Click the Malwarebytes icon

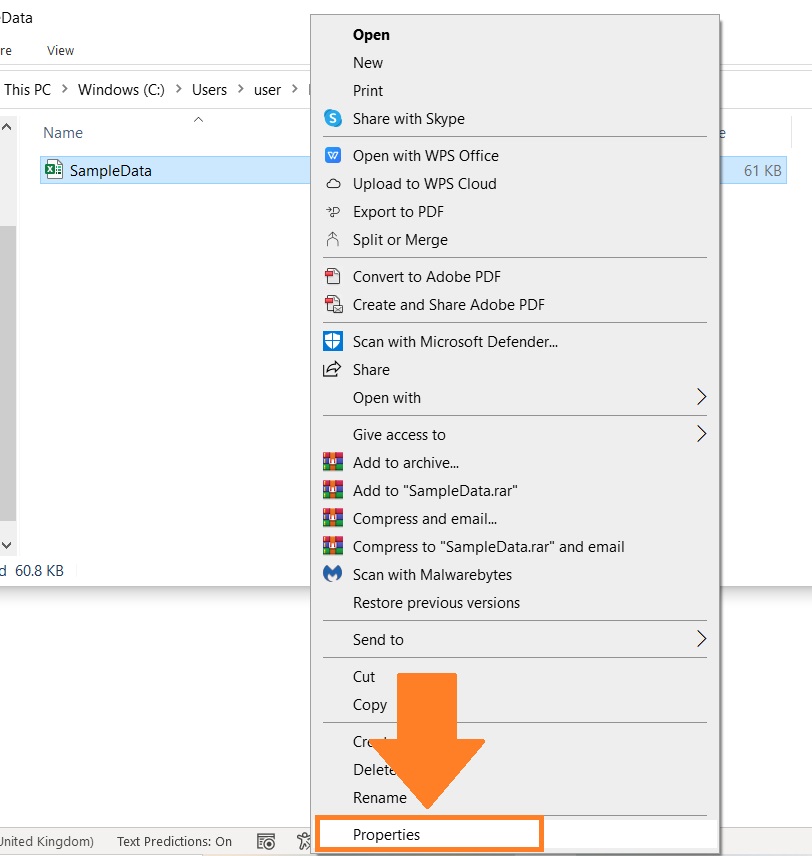[333, 574]
